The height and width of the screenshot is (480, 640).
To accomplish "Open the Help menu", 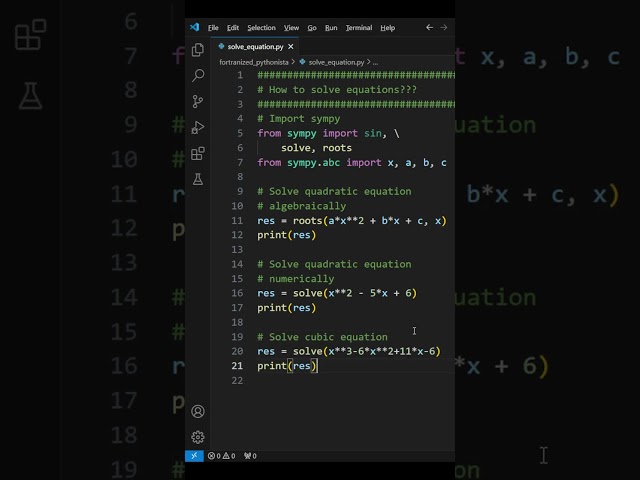I will point(387,28).
